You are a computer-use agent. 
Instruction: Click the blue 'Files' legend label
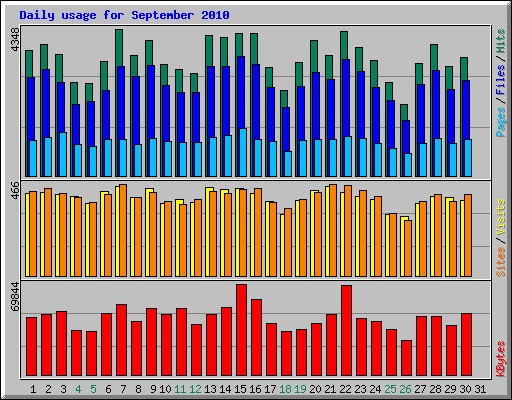(501, 80)
